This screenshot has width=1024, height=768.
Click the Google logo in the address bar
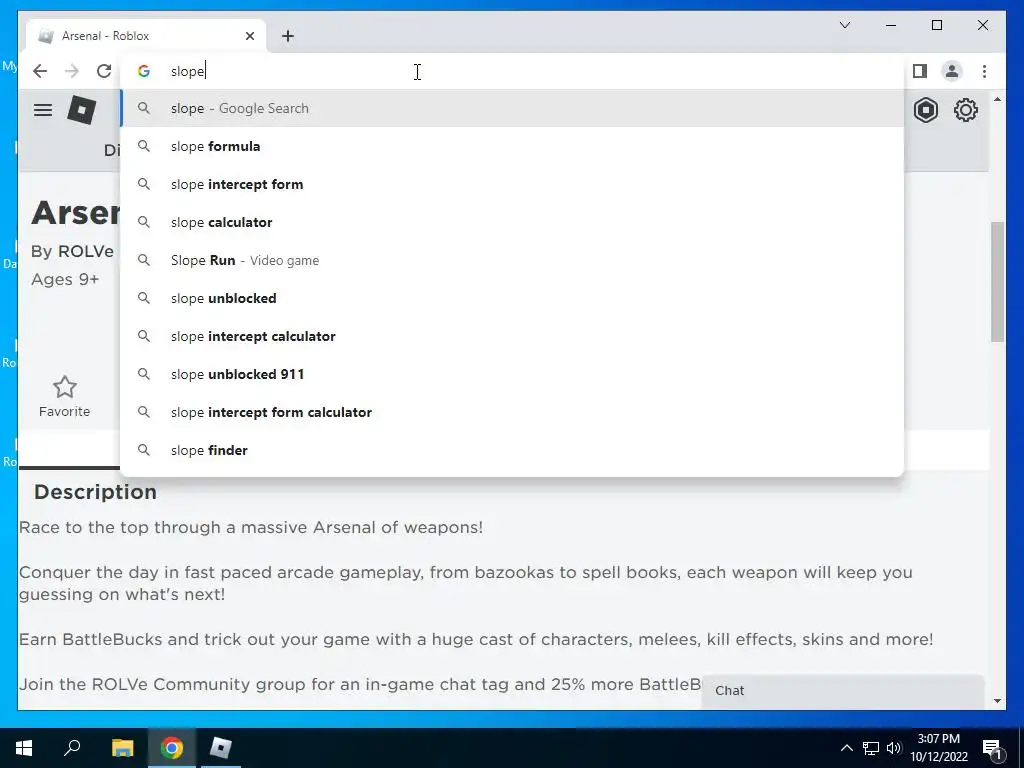[x=144, y=71]
